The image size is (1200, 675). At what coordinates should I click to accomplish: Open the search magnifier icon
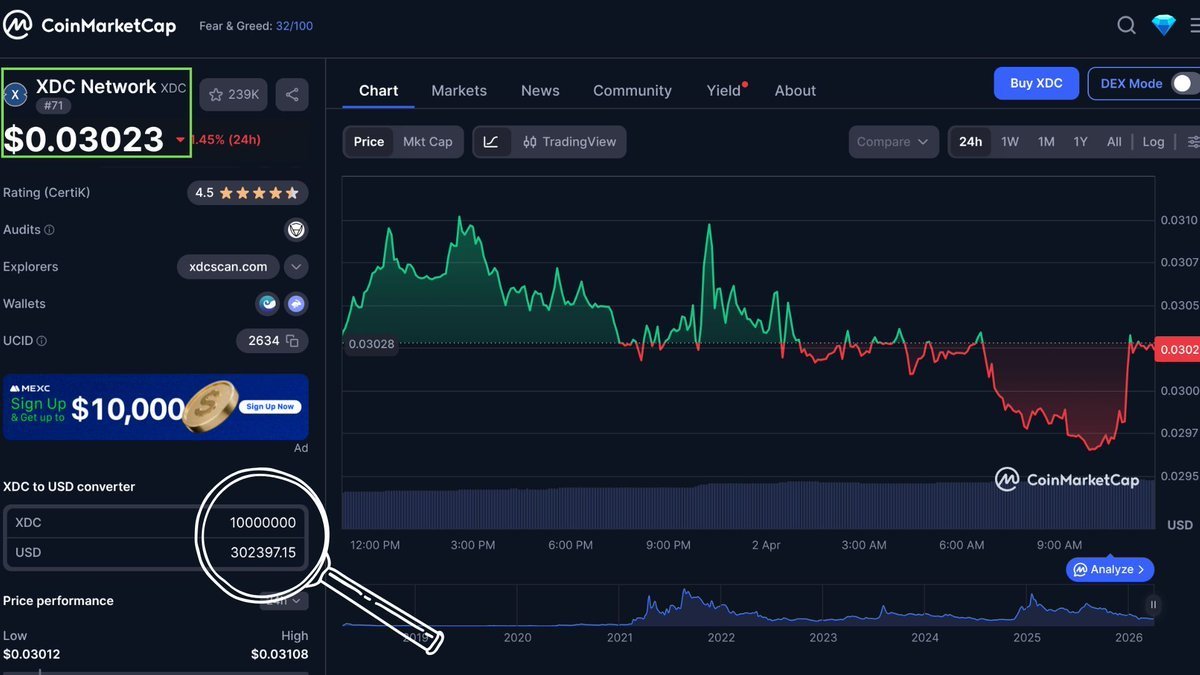click(1126, 25)
